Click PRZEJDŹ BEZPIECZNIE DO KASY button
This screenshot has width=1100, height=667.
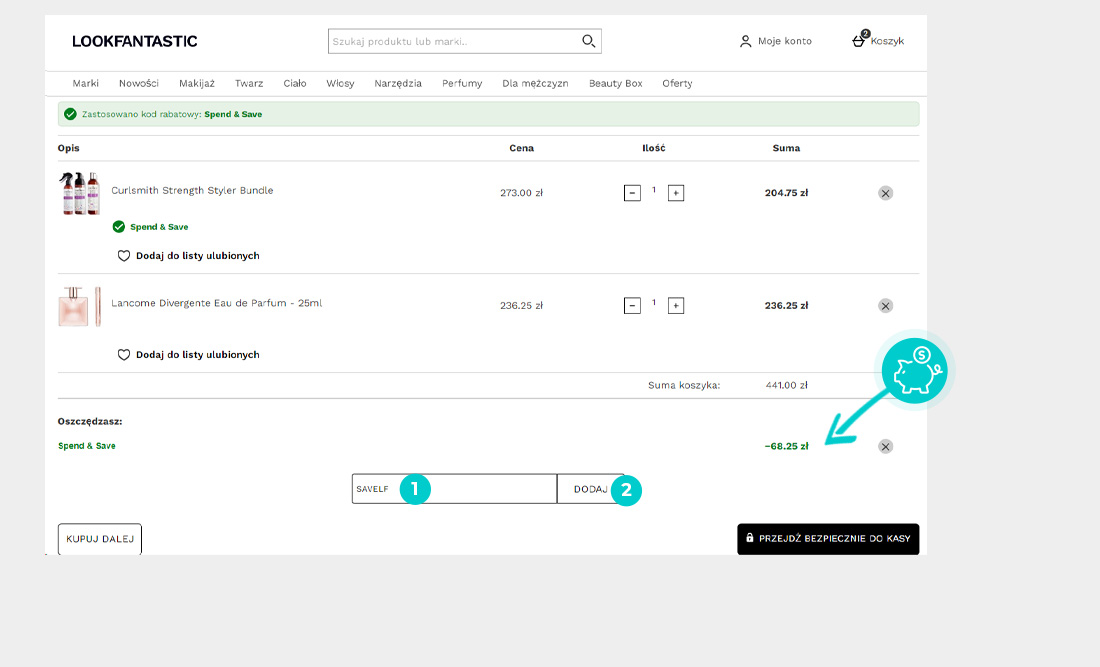(x=828, y=539)
